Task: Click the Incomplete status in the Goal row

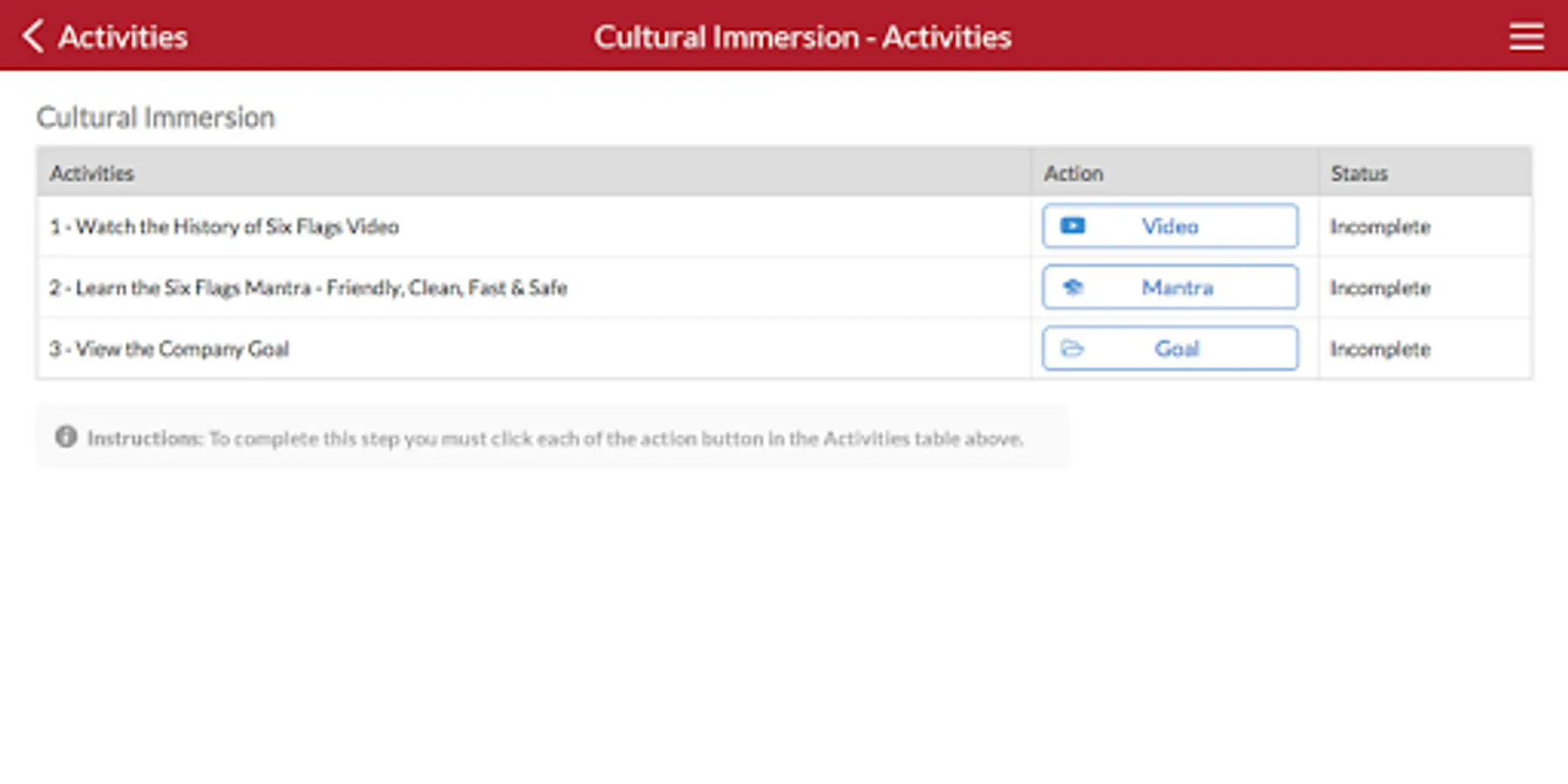Action: tap(1380, 349)
